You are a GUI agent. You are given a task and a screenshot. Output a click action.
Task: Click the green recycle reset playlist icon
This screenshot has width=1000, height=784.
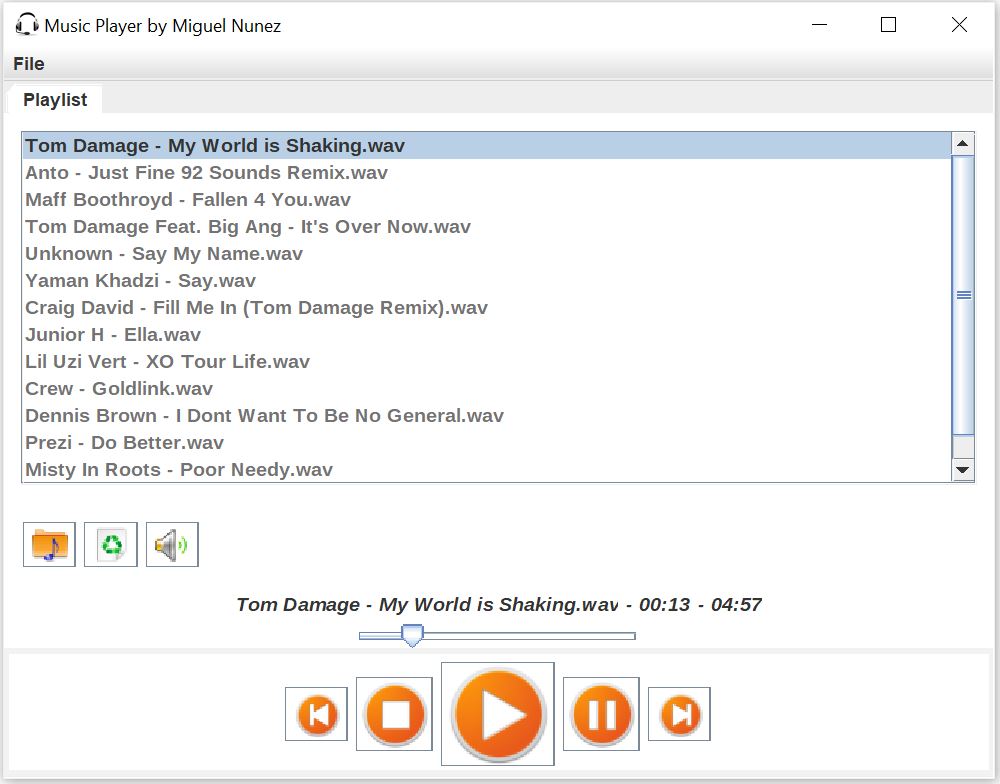click(111, 545)
